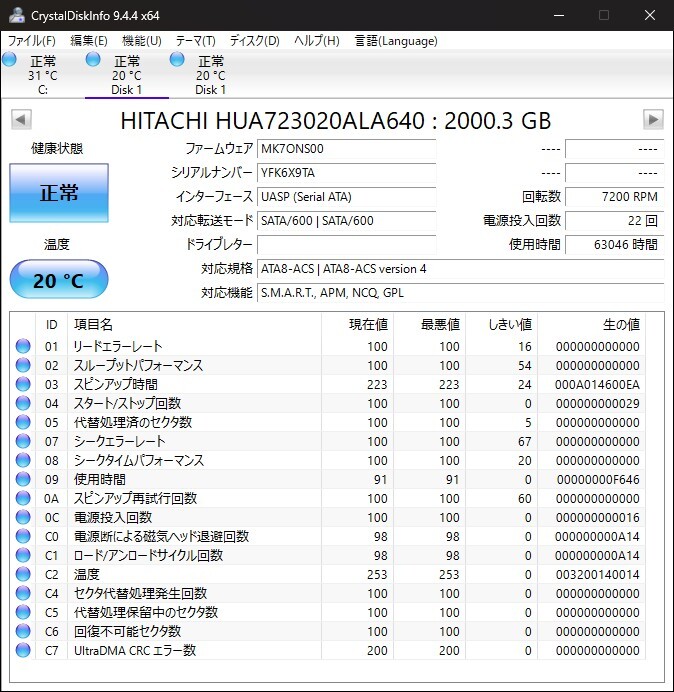The height and width of the screenshot is (692, 674).
Task: Click the status orb for スピンアップ時間 row
Action: pos(23,384)
